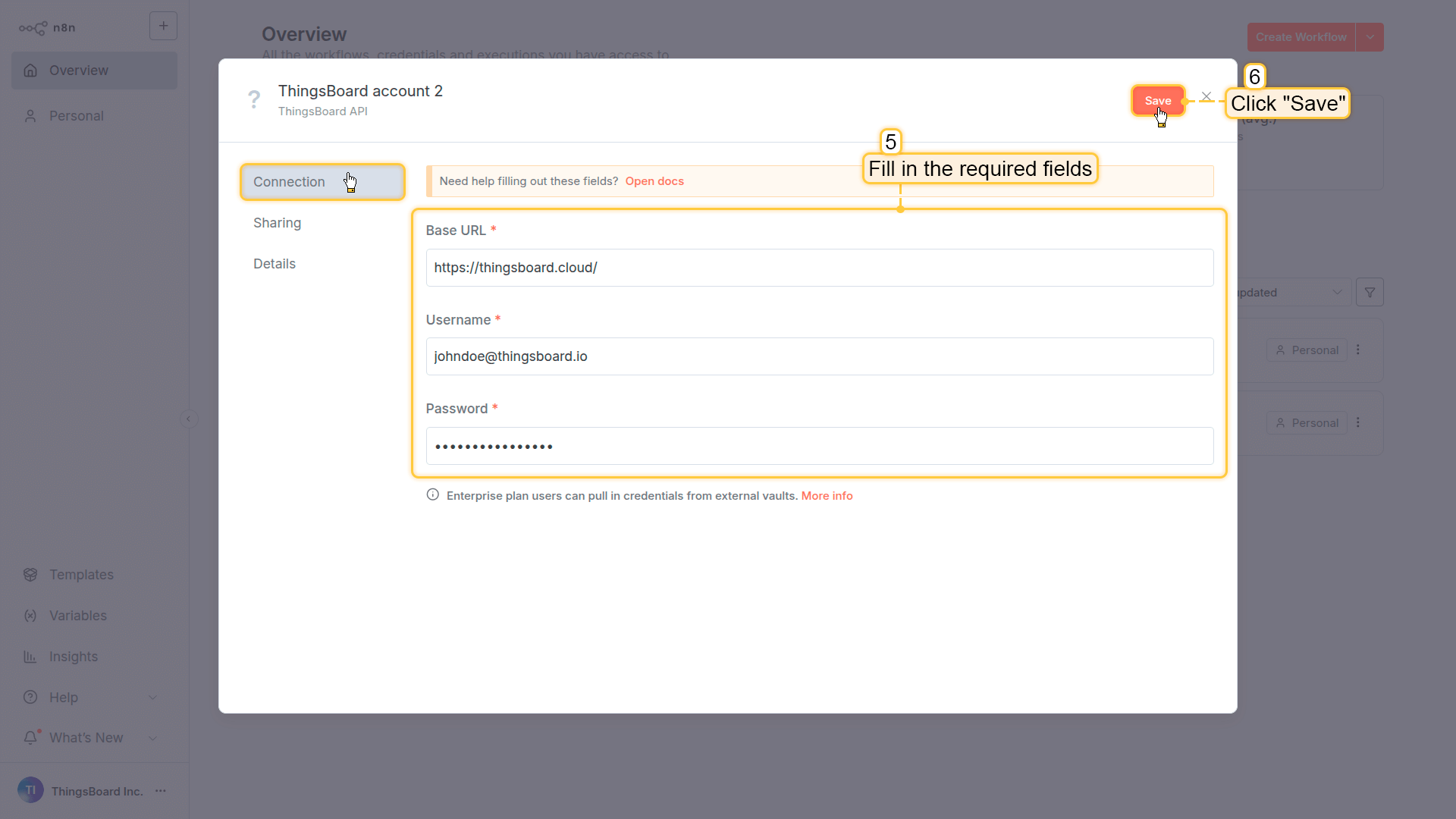Viewport: 1456px width, 819px height.
Task: Click the Save button
Action: tap(1157, 101)
